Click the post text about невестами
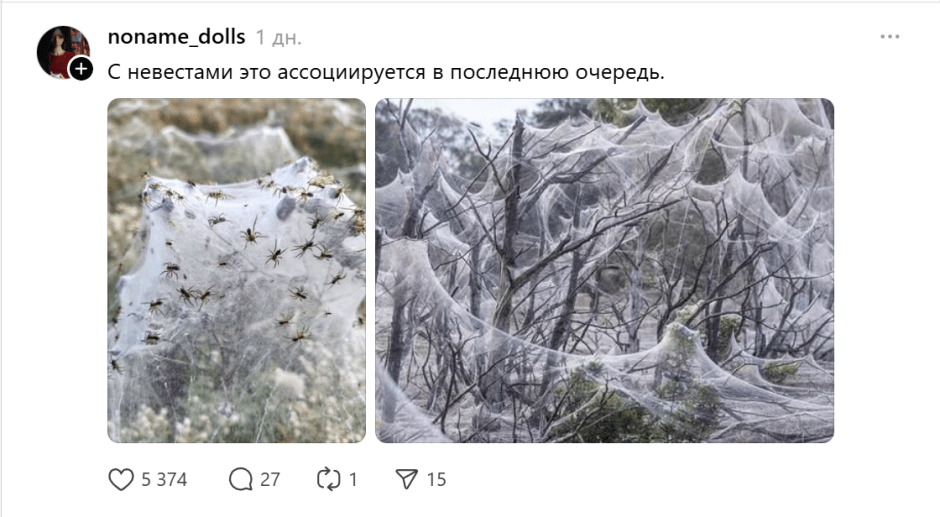The height and width of the screenshot is (517, 940). [x=386, y=72]
